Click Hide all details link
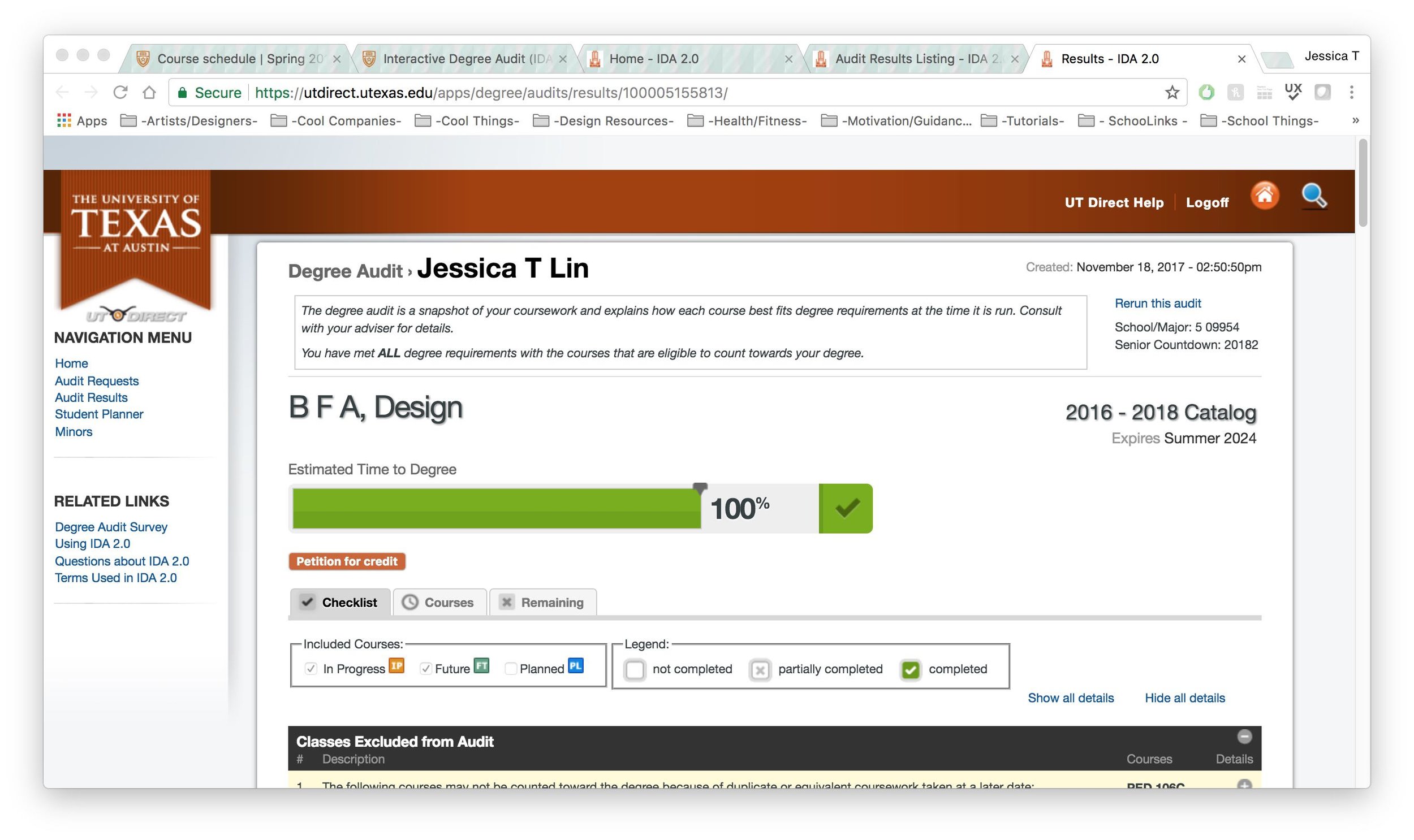 tap(1184, 698)
